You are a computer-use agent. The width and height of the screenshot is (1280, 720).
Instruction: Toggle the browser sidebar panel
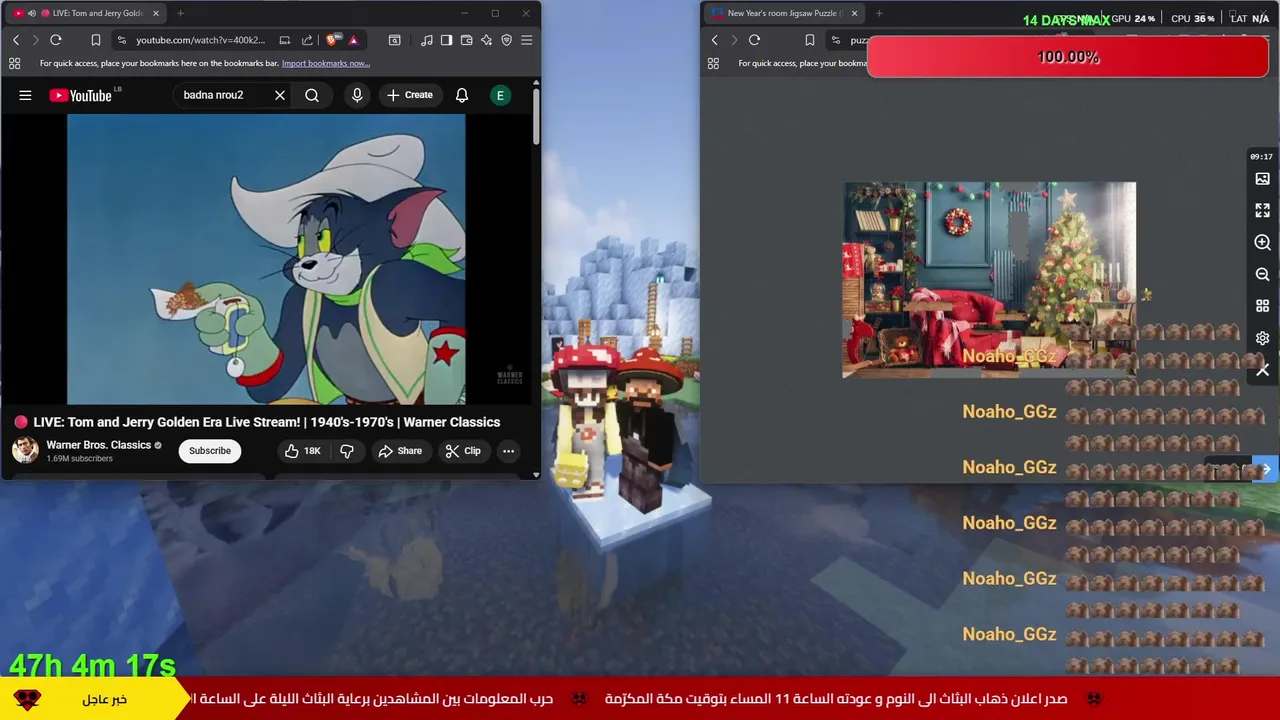[x=446, y=40]
